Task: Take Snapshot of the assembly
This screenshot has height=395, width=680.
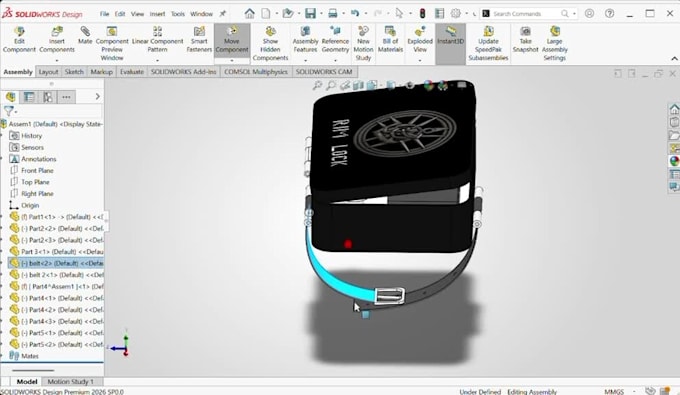Action: [525, 39]
